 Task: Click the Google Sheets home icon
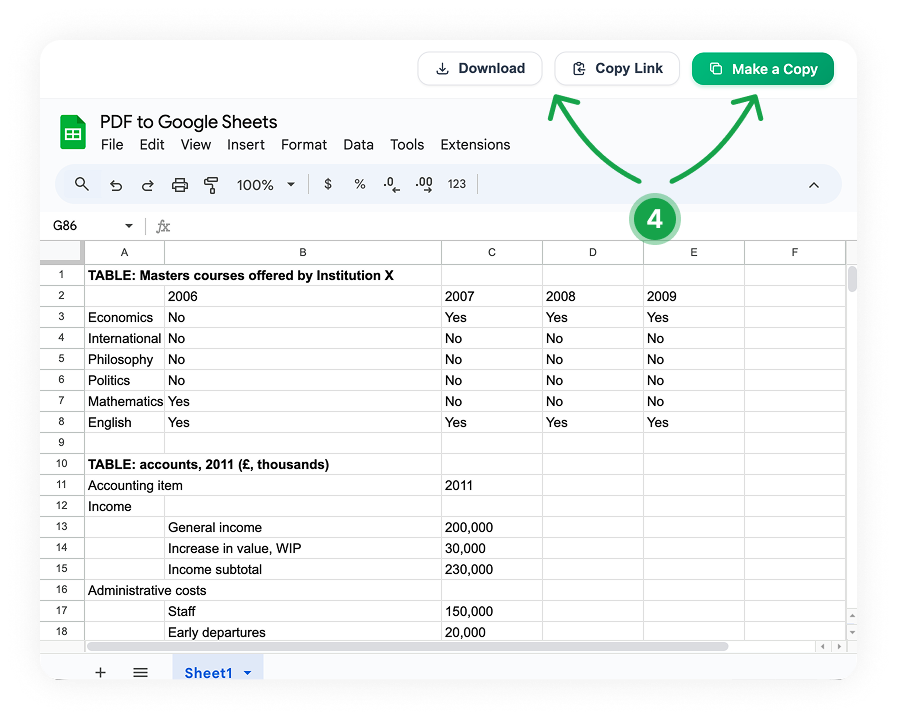(72, 132)
